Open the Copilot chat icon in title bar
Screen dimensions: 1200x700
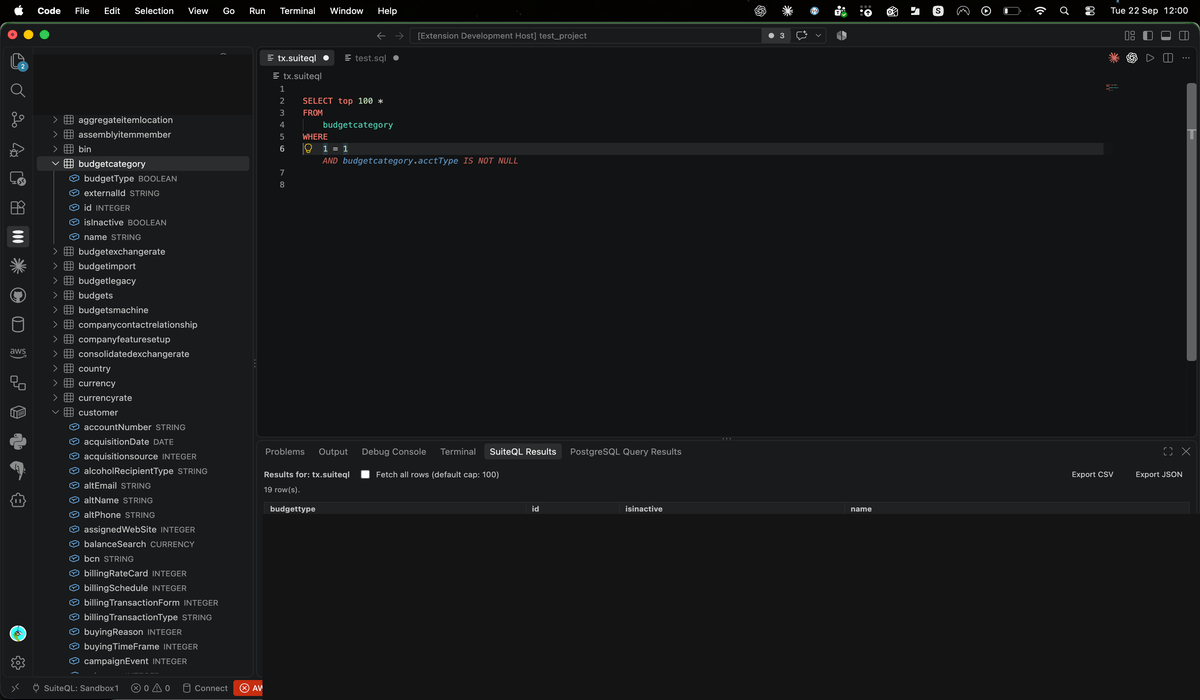(802, 35)
